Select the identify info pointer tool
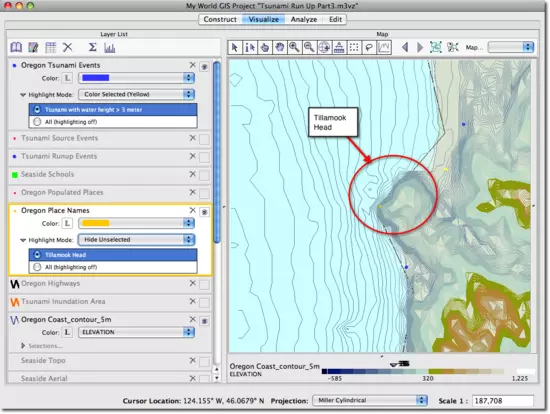 pos(250,47)
